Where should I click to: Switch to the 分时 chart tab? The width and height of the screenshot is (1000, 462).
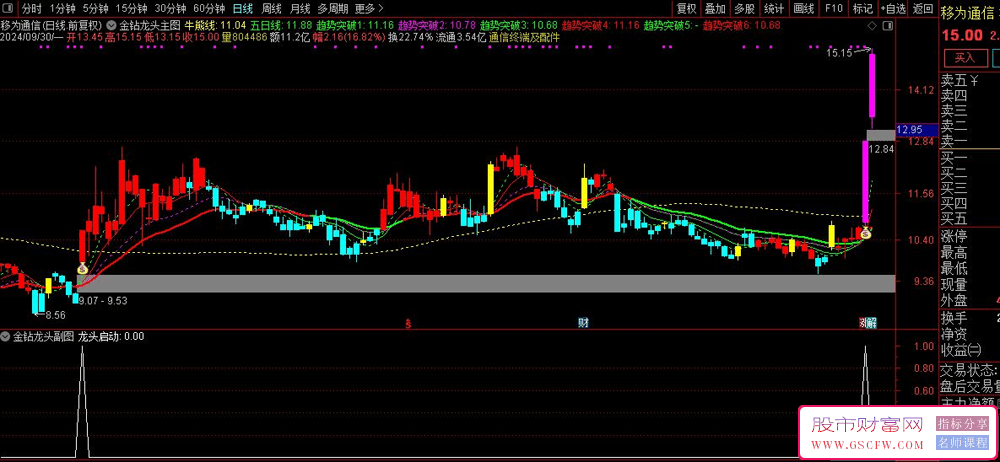[31, 8]
